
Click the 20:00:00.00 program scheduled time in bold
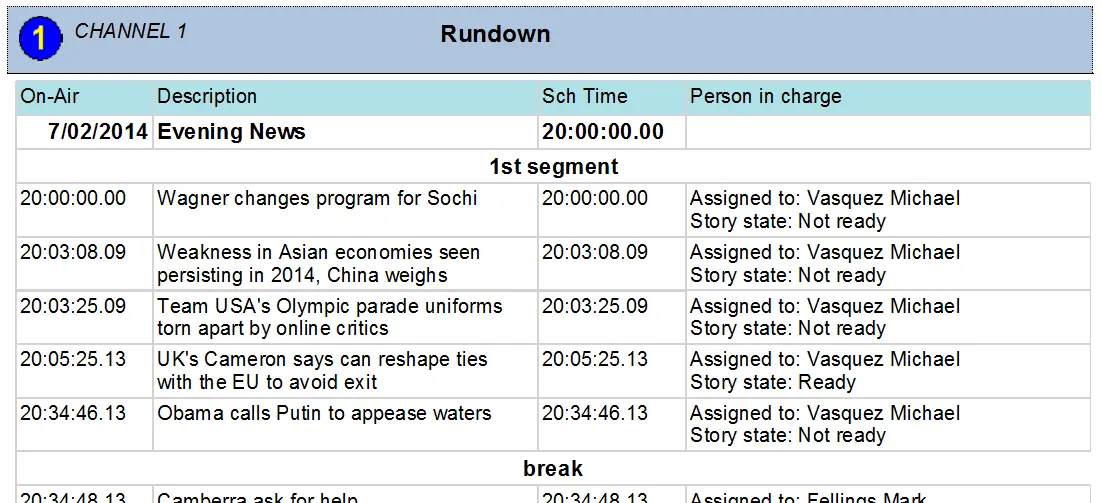603,132
